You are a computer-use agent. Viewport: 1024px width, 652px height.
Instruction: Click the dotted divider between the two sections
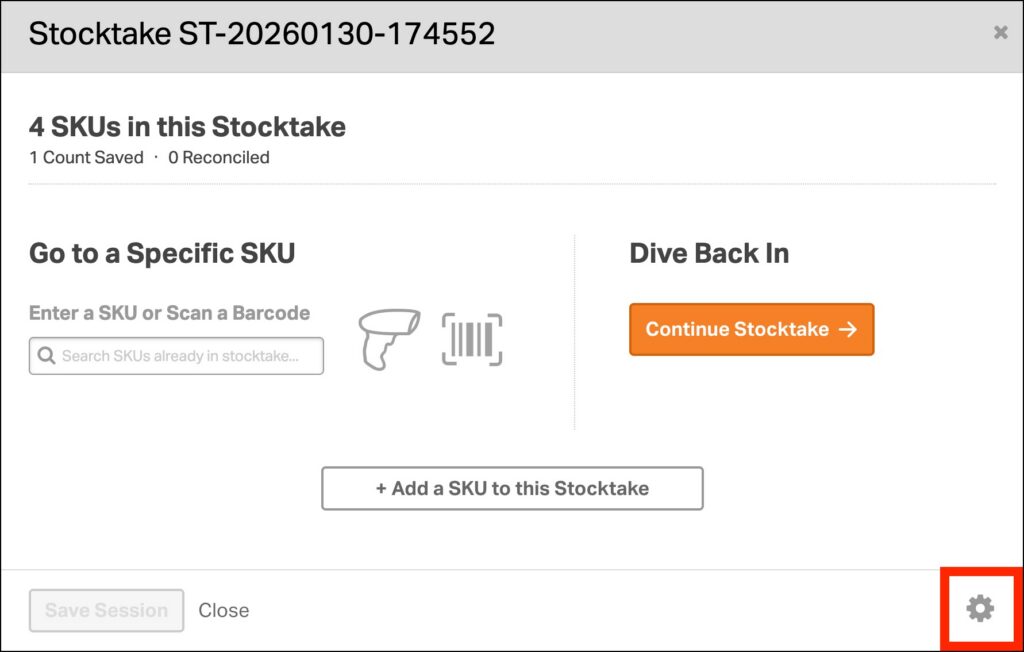(x=575, y=332)
